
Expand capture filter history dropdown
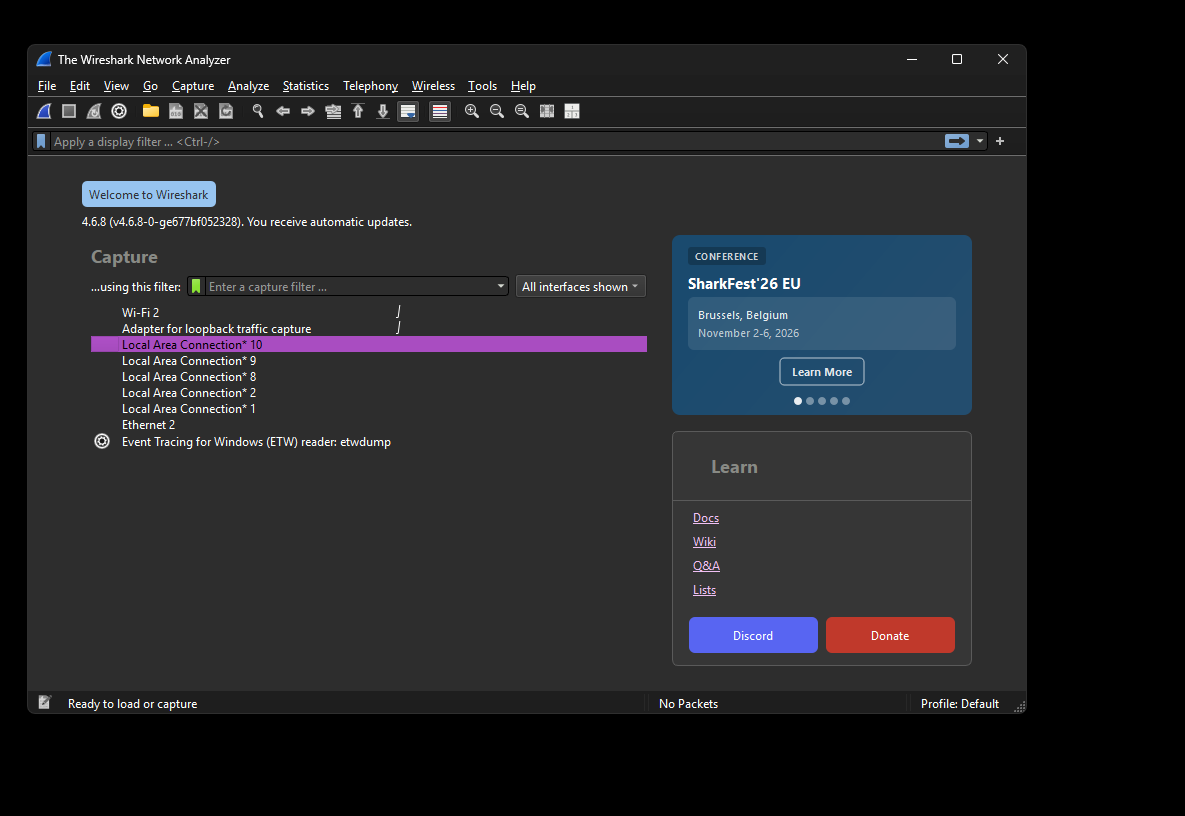click(500, 286)
